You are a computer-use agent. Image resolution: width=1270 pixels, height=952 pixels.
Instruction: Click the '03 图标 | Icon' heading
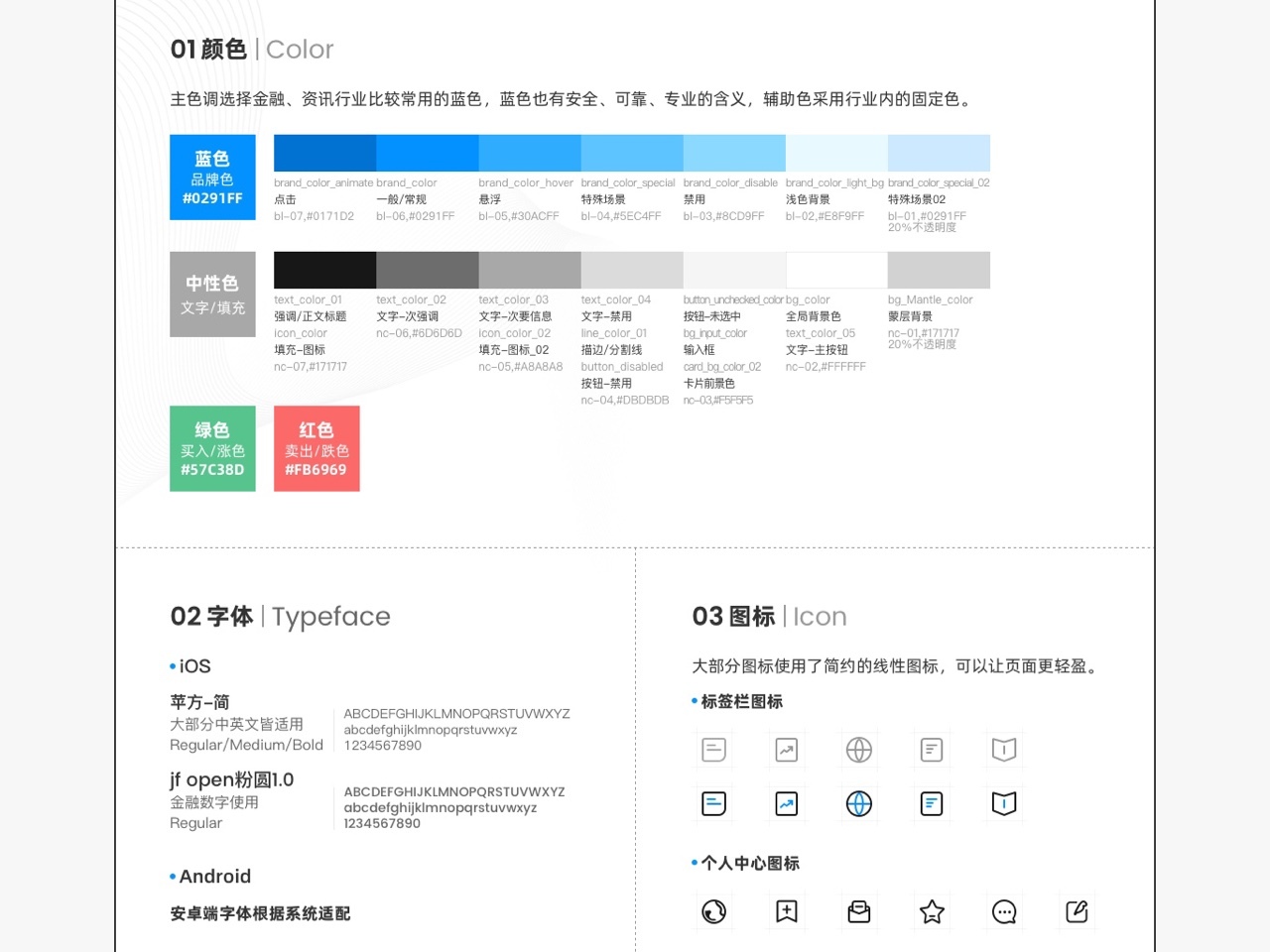tap(769, 616)
